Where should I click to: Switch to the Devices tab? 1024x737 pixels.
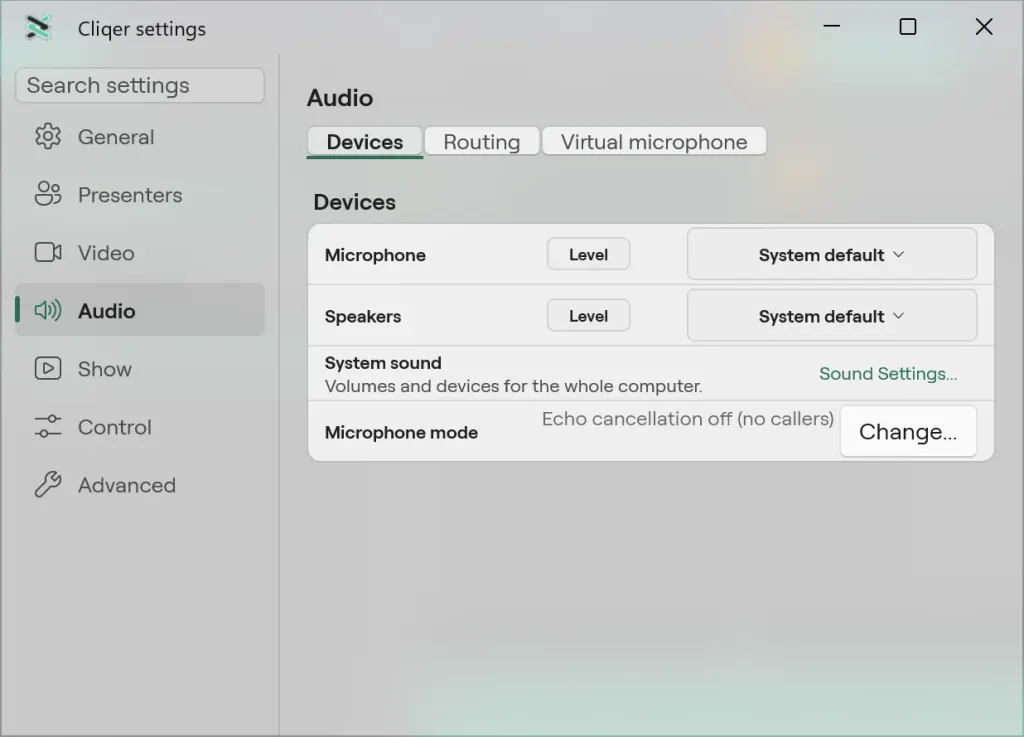click(x=365, y=142)
